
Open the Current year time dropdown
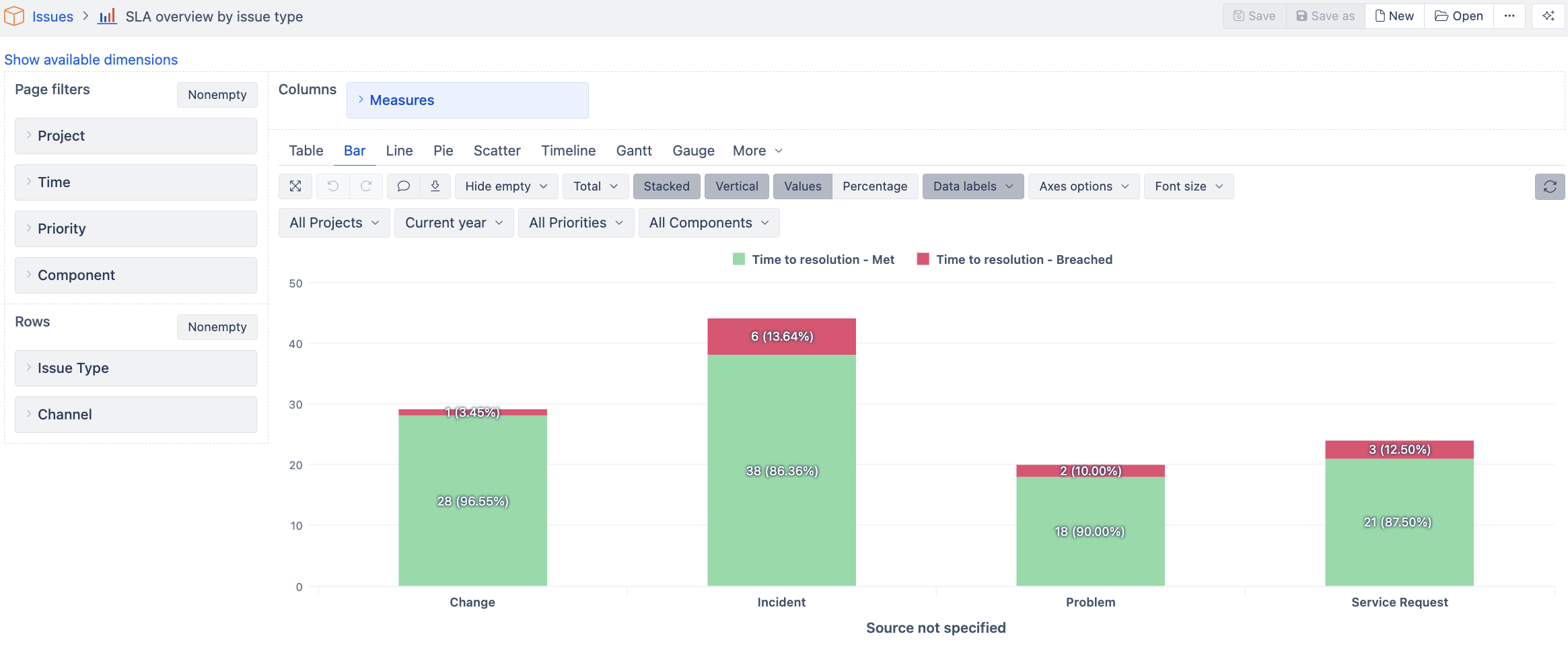tap(454, 223)
